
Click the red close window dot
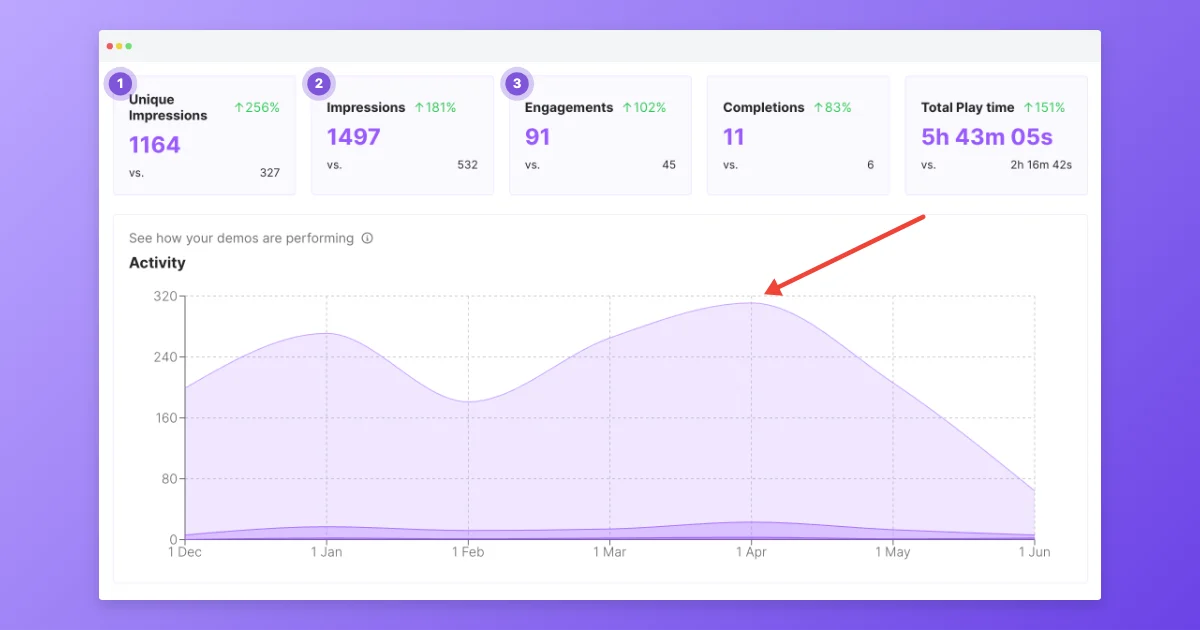click(x=110, y=46)
